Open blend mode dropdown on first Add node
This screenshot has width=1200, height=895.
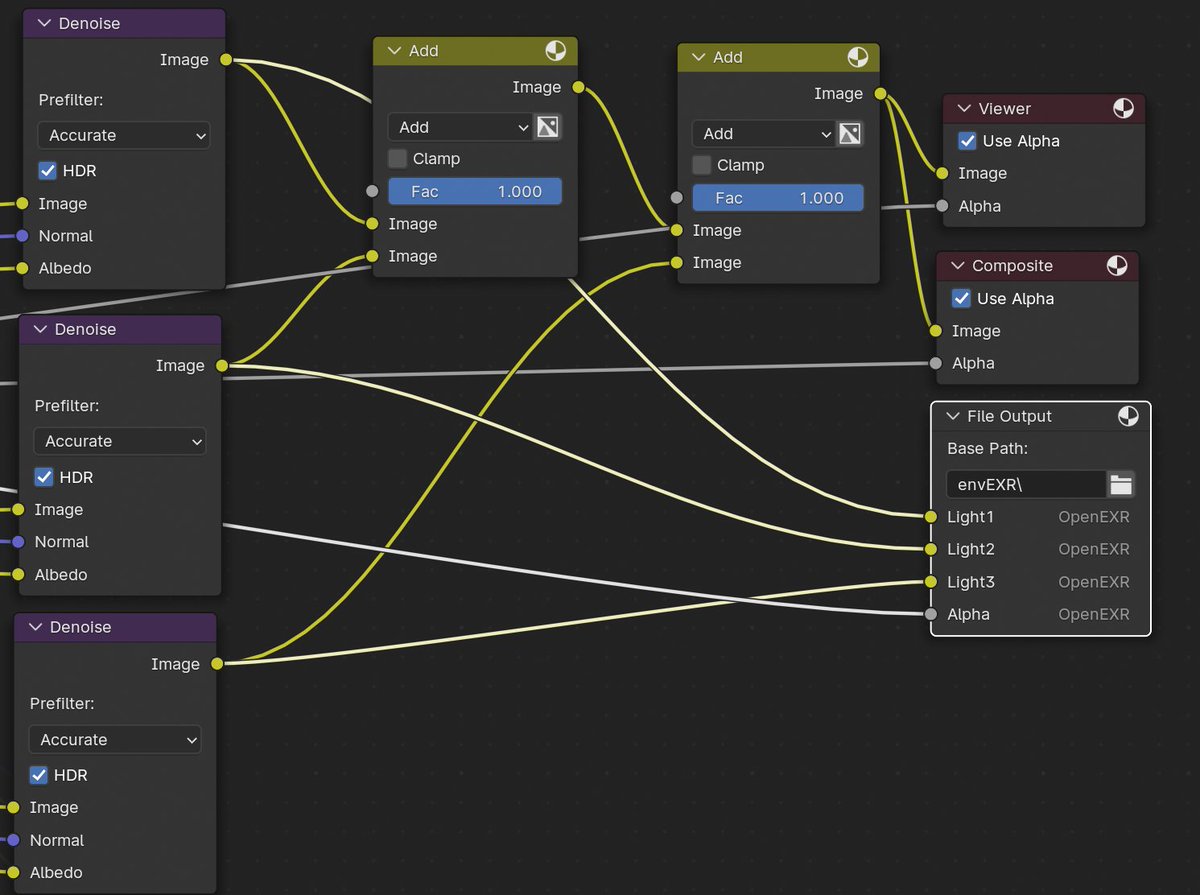click(460, 127)
